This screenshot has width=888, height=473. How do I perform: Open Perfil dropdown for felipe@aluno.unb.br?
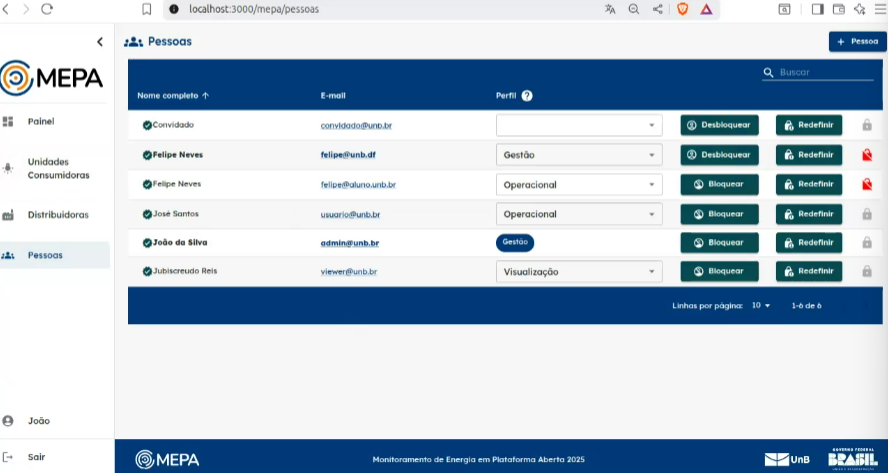(x=579, y=185)
